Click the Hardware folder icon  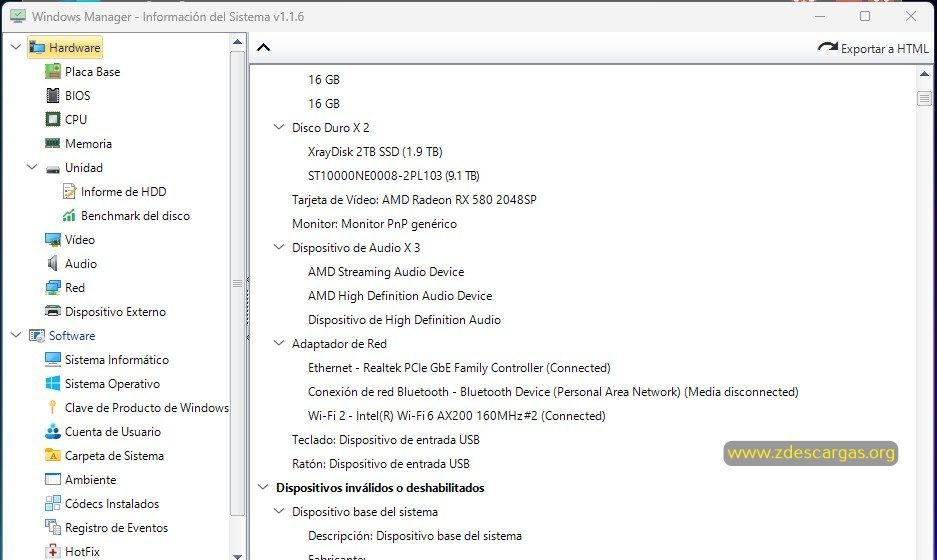coord(37,48)
